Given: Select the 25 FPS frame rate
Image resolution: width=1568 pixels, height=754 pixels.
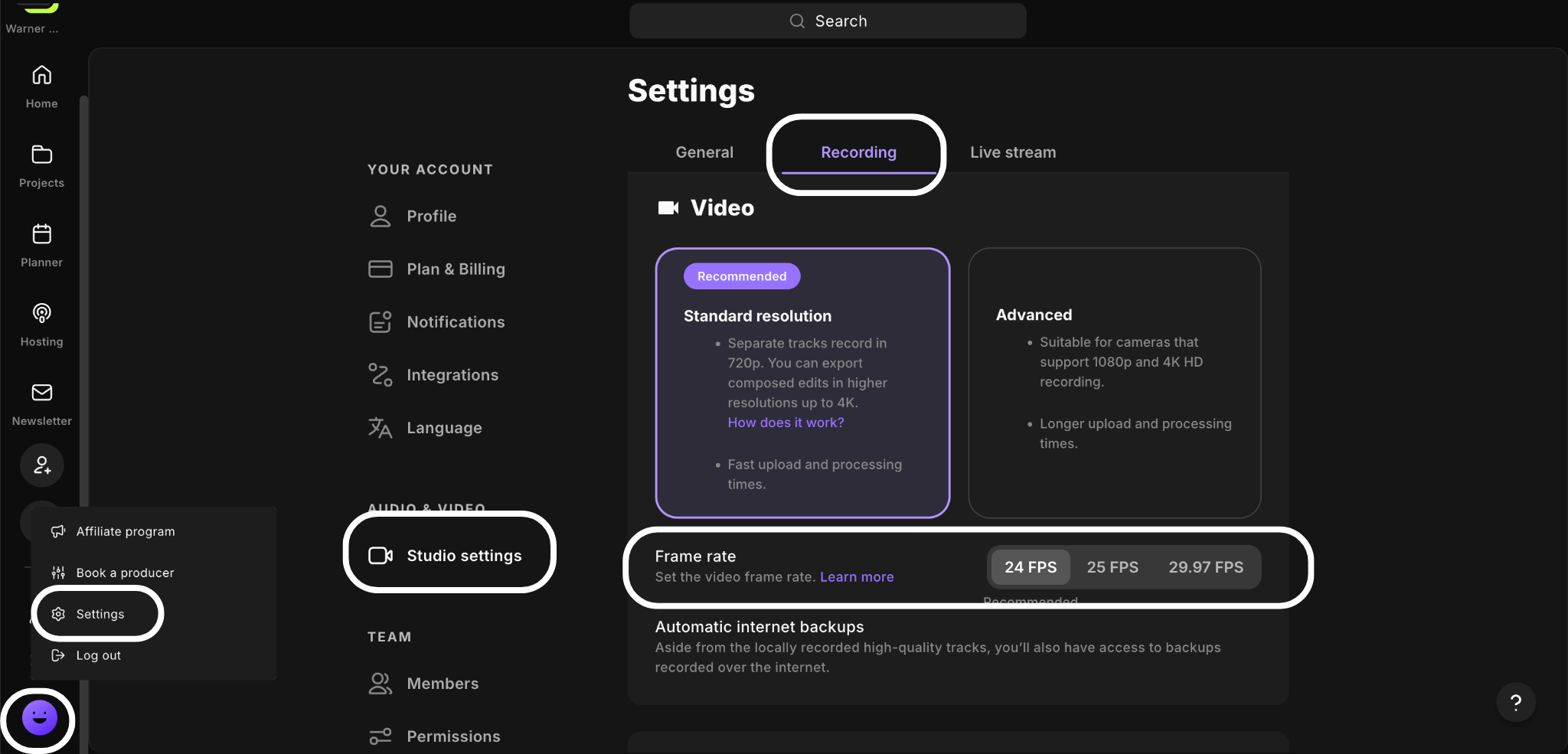Looking at the screenshot, I should coord(1112,567).
